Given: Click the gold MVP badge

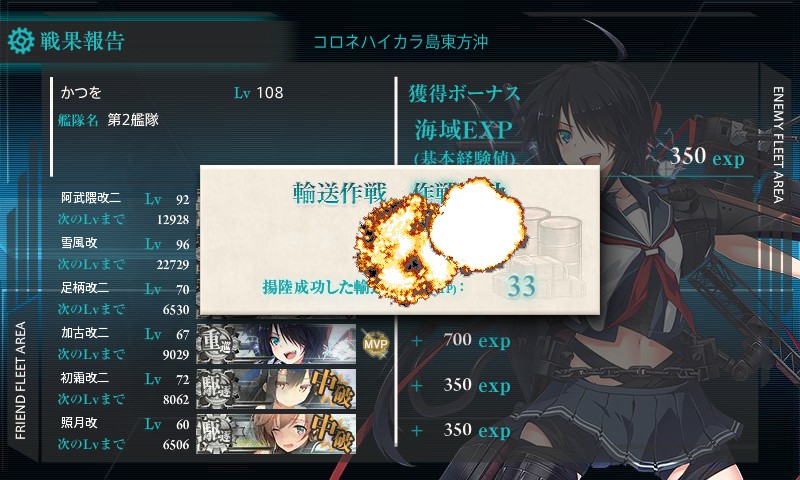Looking at the screenshot, I should 376,343.
